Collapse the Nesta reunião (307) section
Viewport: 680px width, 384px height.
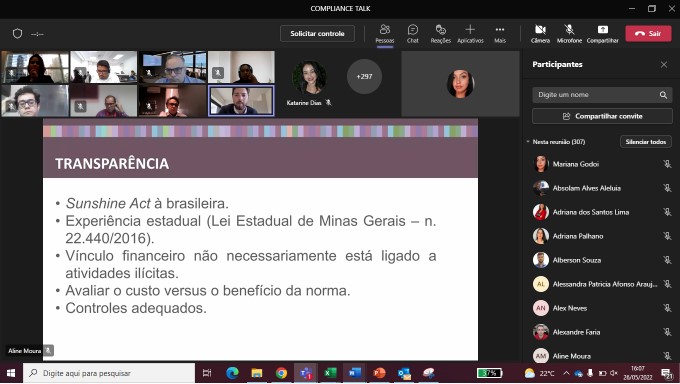528,141
